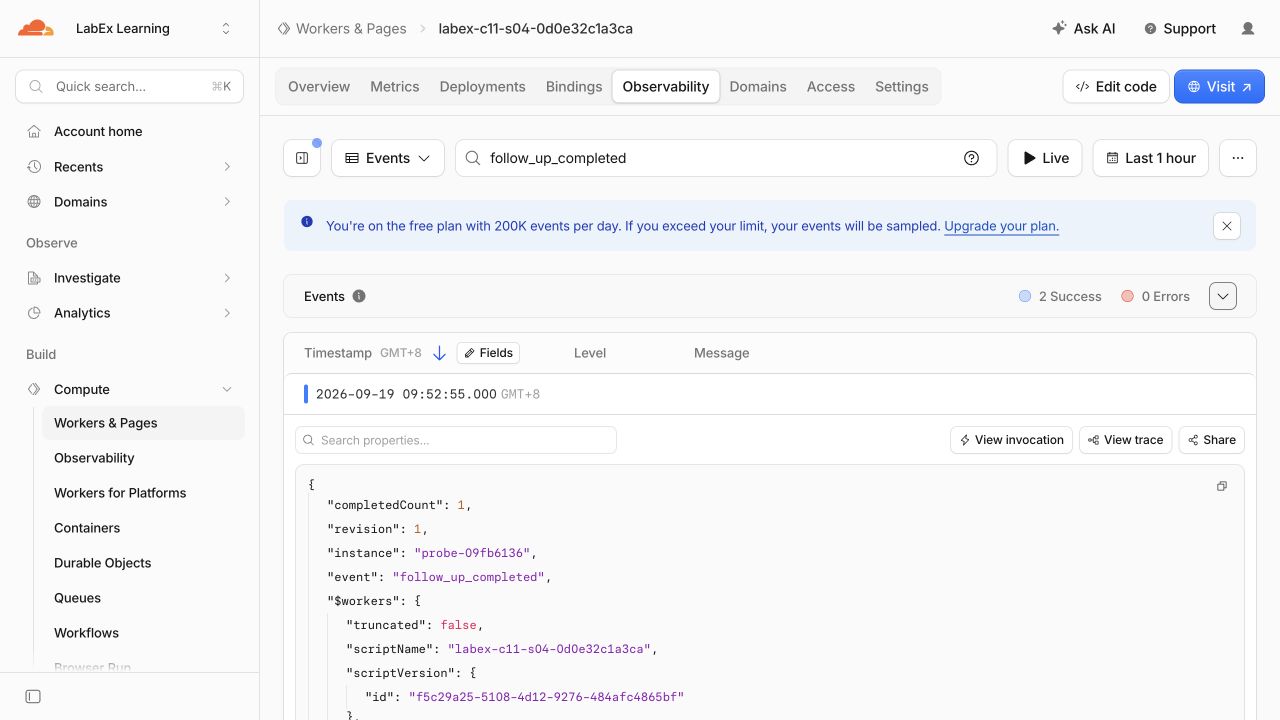Image resolution: width=1280 pixels, height=720 pixels.
Task: Focus the Search properties field
Action: [x=456, y=440]
